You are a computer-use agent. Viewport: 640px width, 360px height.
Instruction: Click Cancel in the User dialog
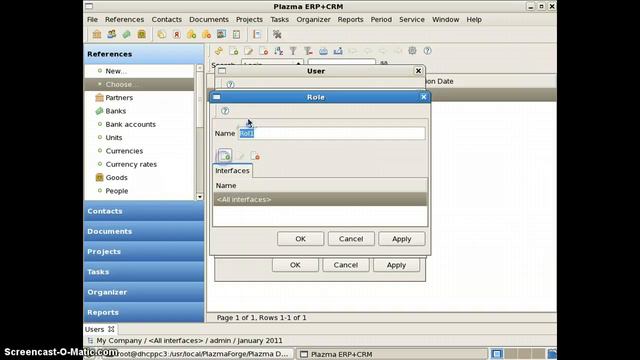346,265
